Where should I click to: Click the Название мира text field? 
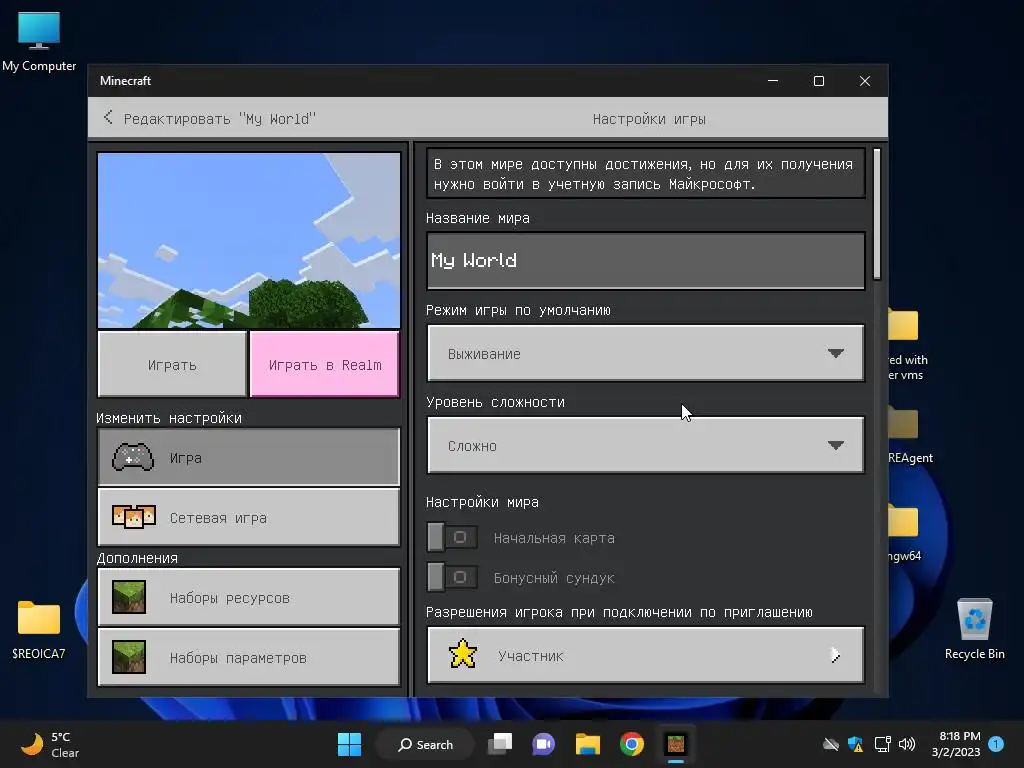coord(645,261)
